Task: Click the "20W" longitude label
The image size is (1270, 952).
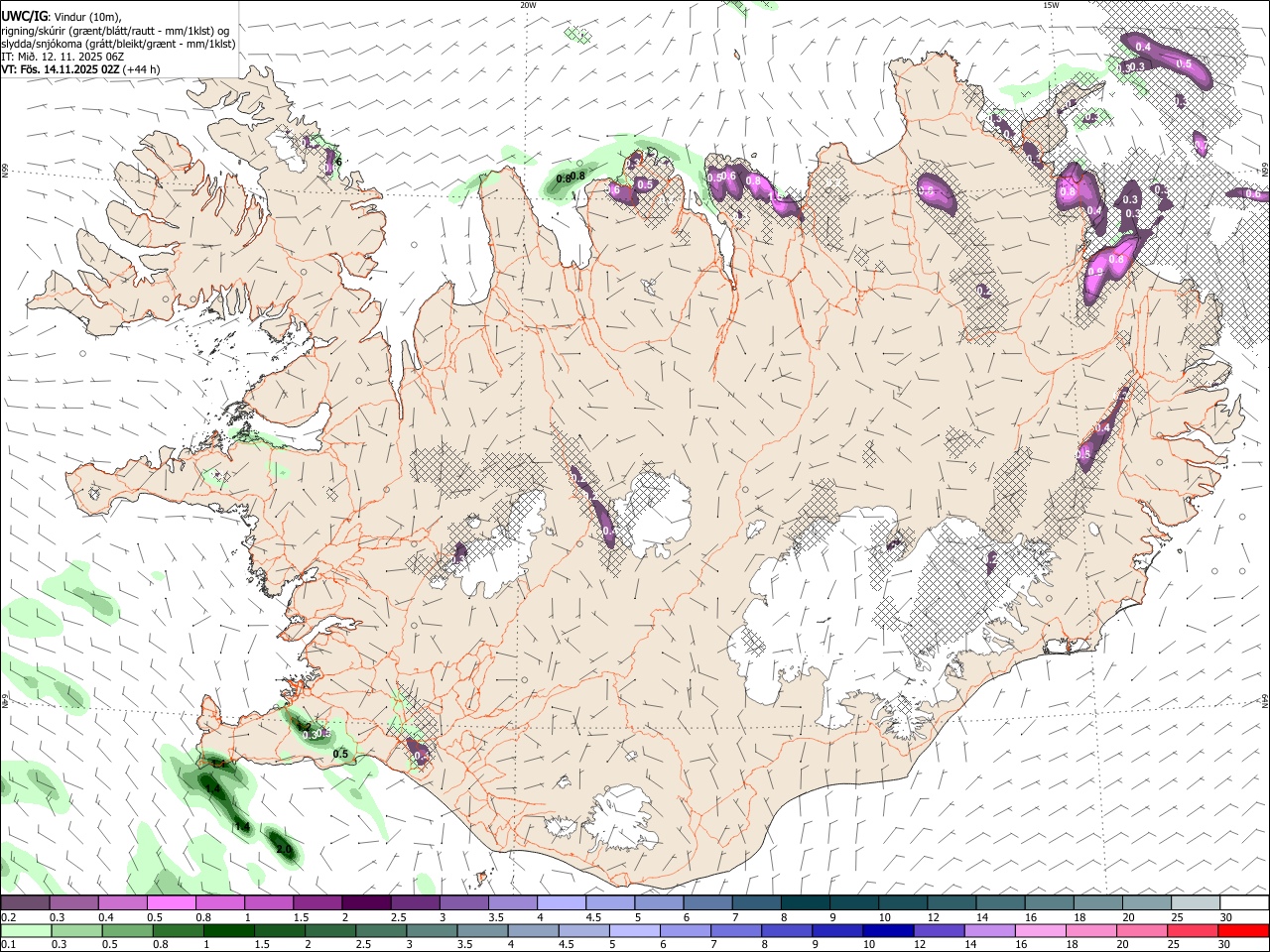Action: tap(528, 4)
